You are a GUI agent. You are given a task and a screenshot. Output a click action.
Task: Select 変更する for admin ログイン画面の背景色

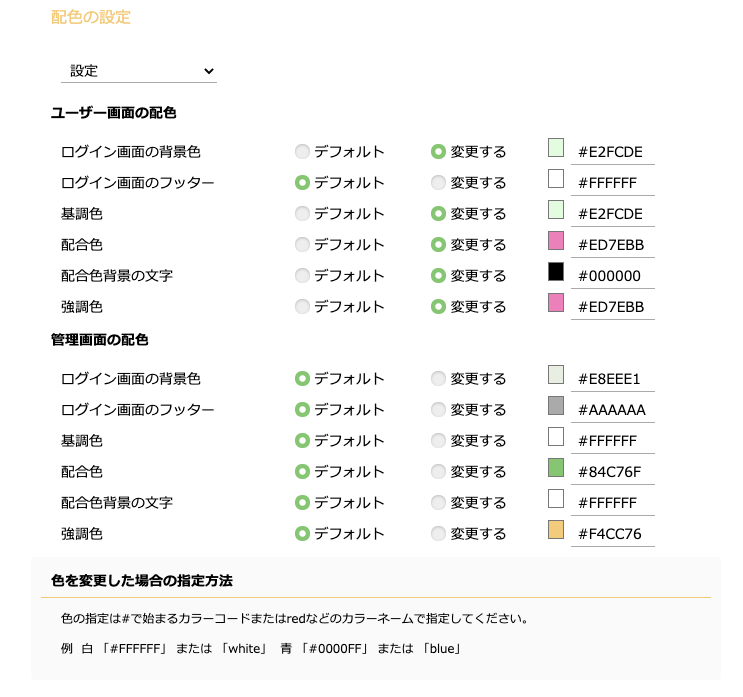point(438,379)
